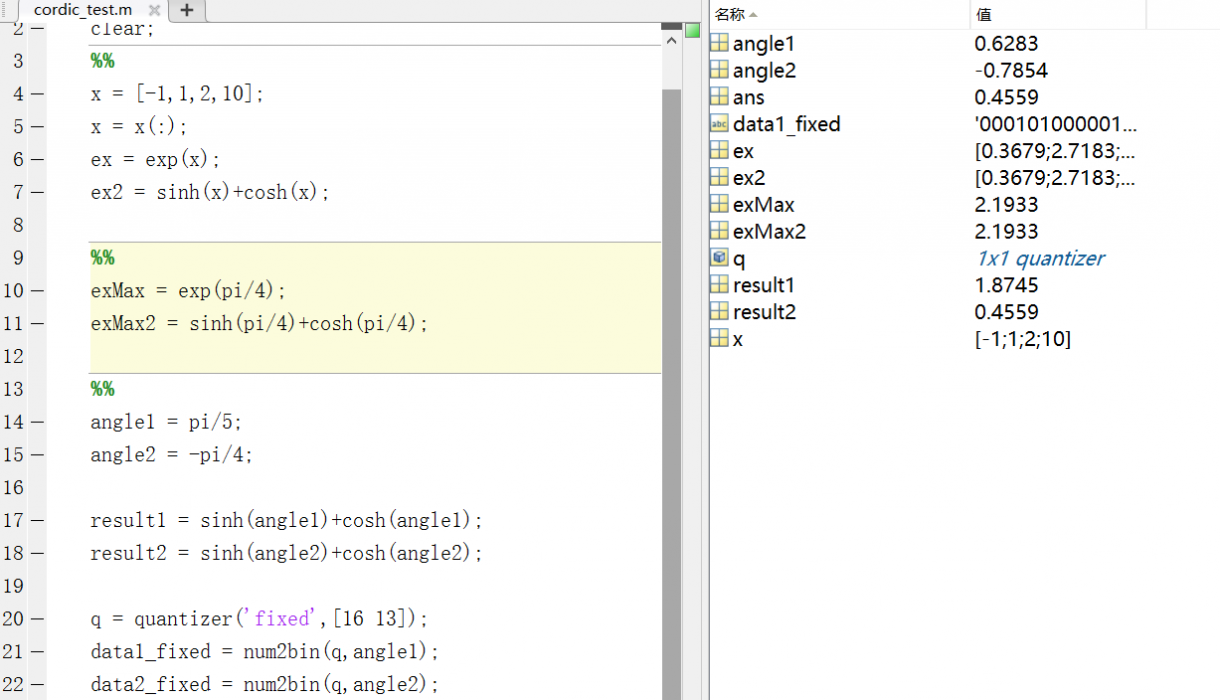Toggle breakpoint dash on line 5
1220x700 pixels.
[x=37, y=127]
